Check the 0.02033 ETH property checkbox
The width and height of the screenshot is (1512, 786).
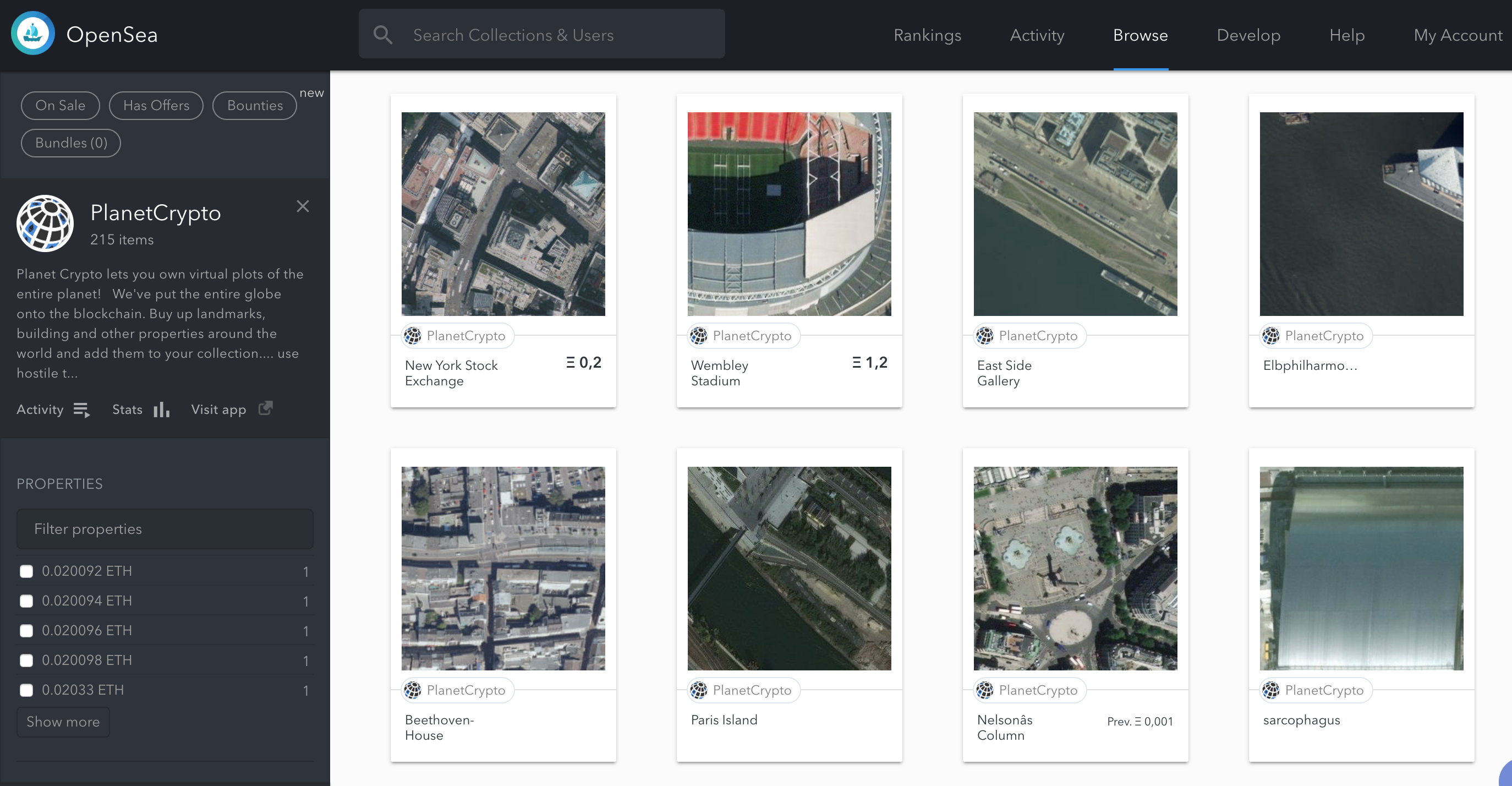click(x=26, y=690)
